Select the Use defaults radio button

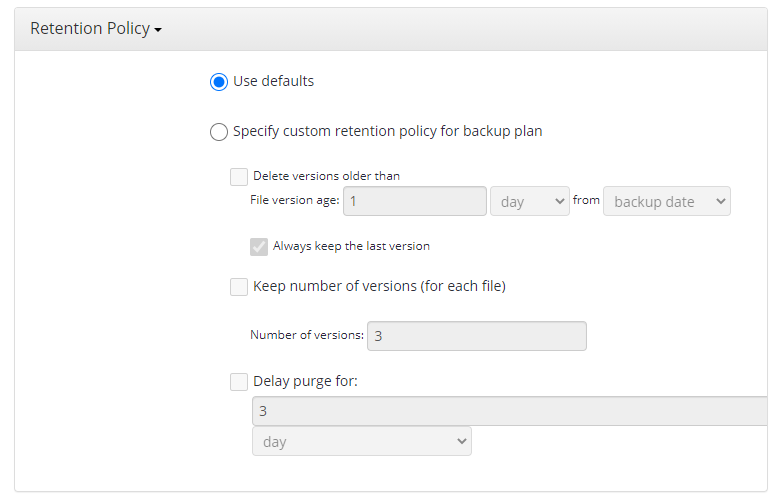[219, 82]
